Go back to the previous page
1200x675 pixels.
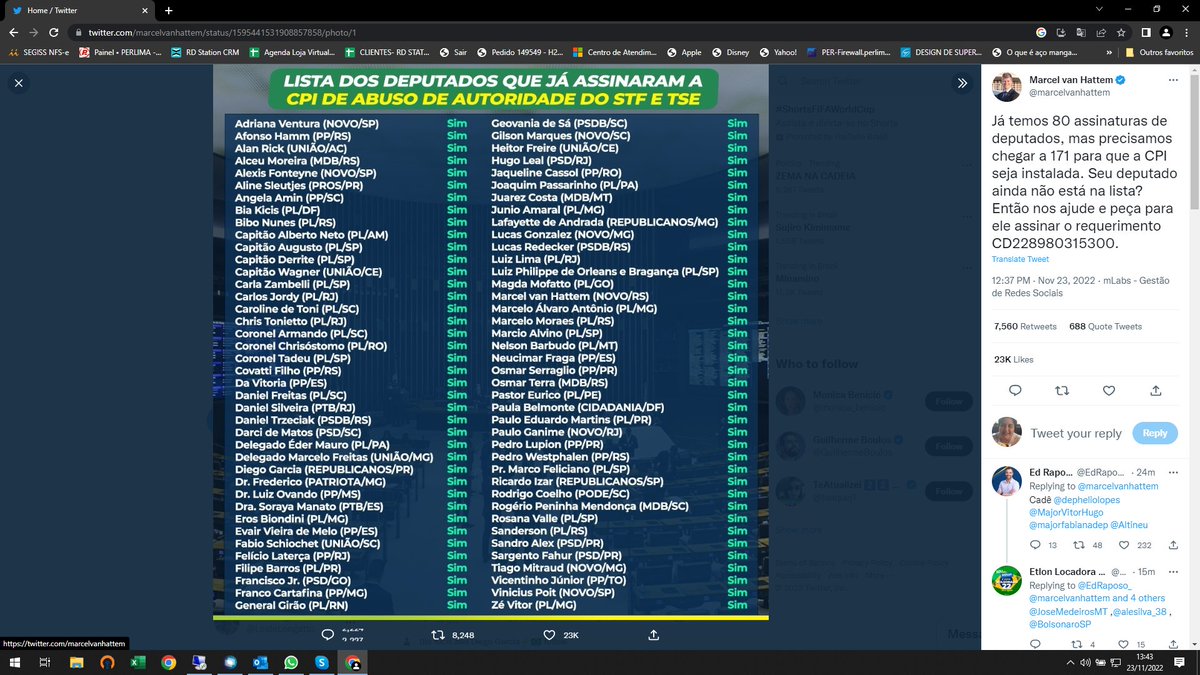(x=13, y=32)
